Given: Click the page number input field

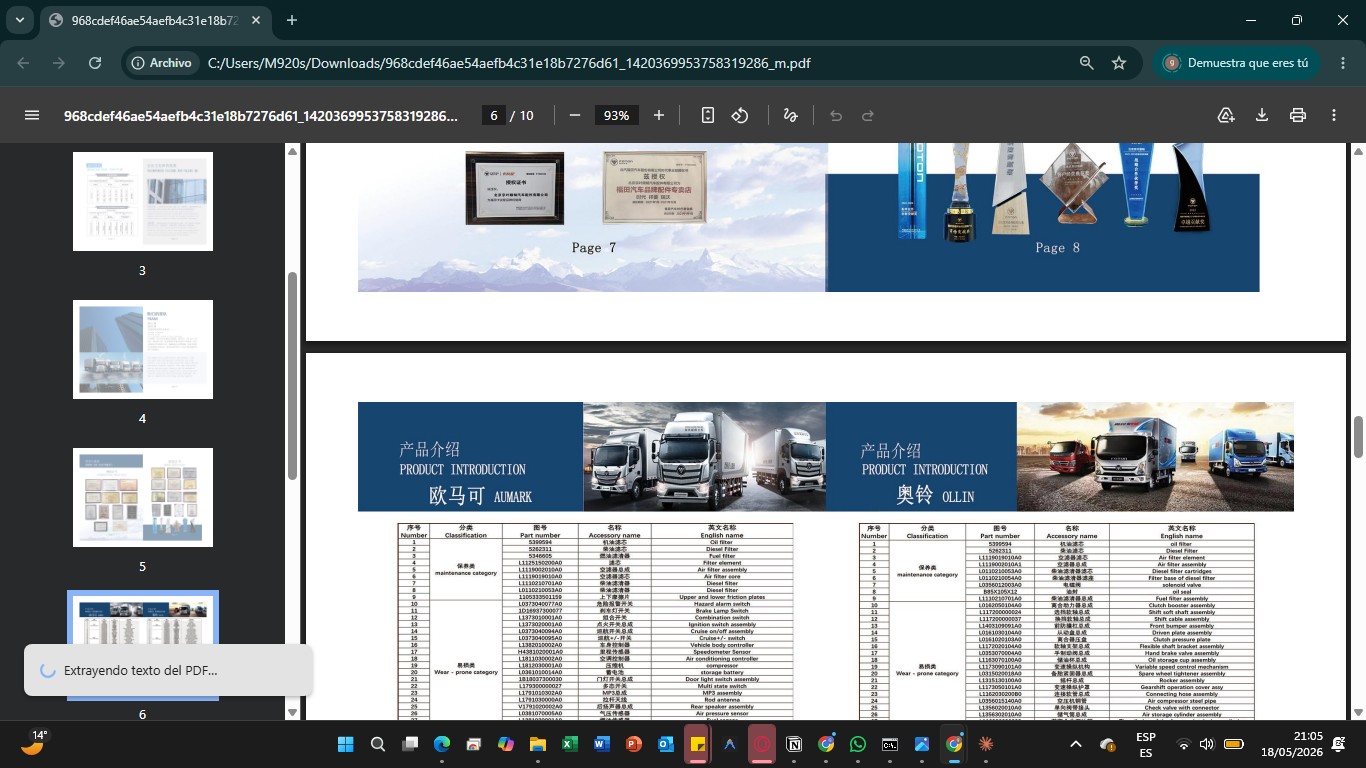Looking at the screenshot, I should click(x=493, y=115).
